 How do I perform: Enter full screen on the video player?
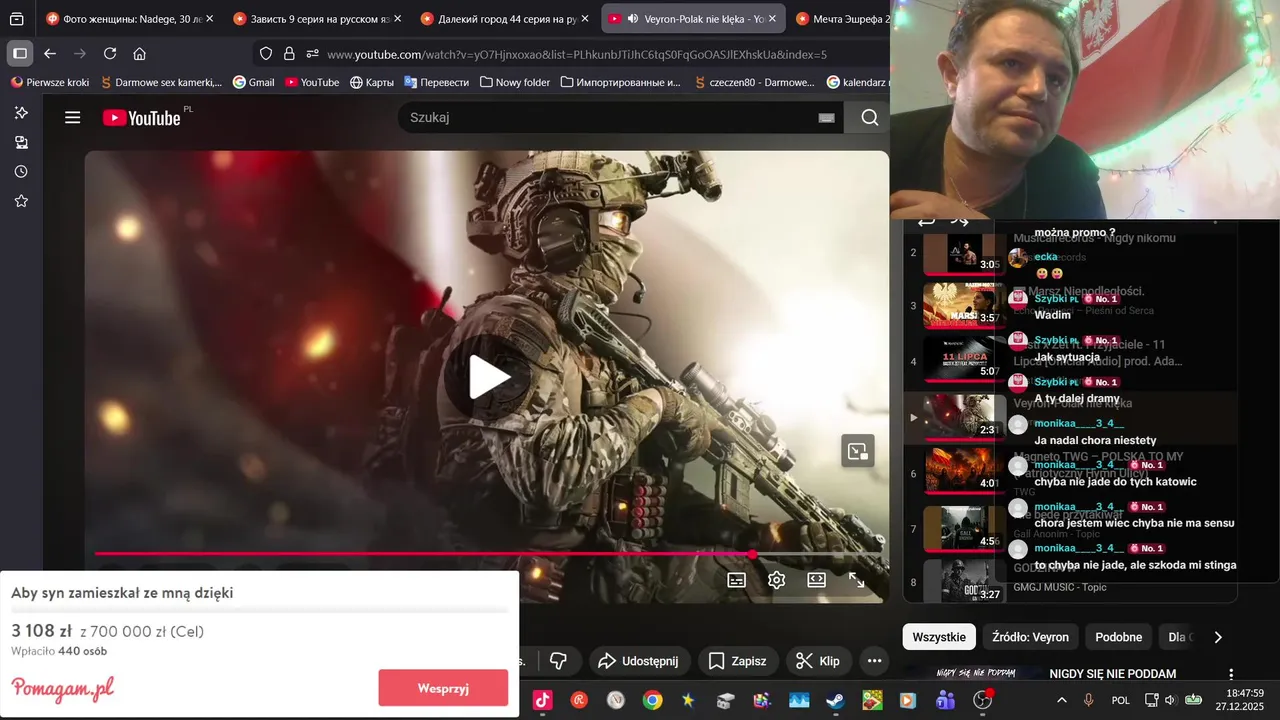(x=857, y=580)
